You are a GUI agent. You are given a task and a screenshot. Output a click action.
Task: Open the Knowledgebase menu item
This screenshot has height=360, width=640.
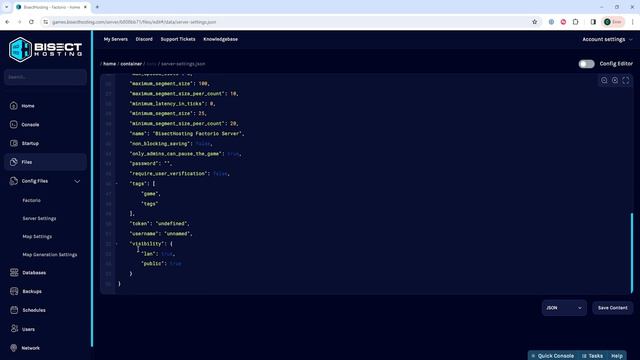click(220, 39)
